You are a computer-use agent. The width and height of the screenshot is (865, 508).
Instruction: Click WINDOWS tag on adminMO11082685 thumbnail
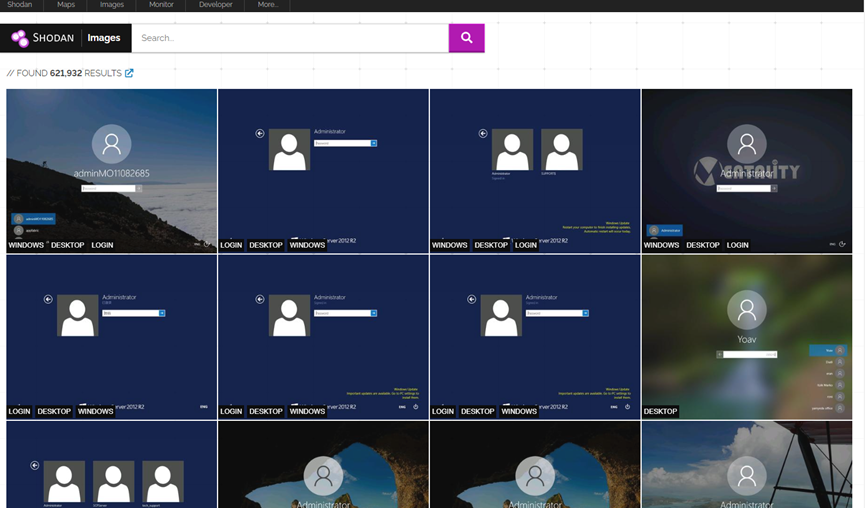coord(26,245)
